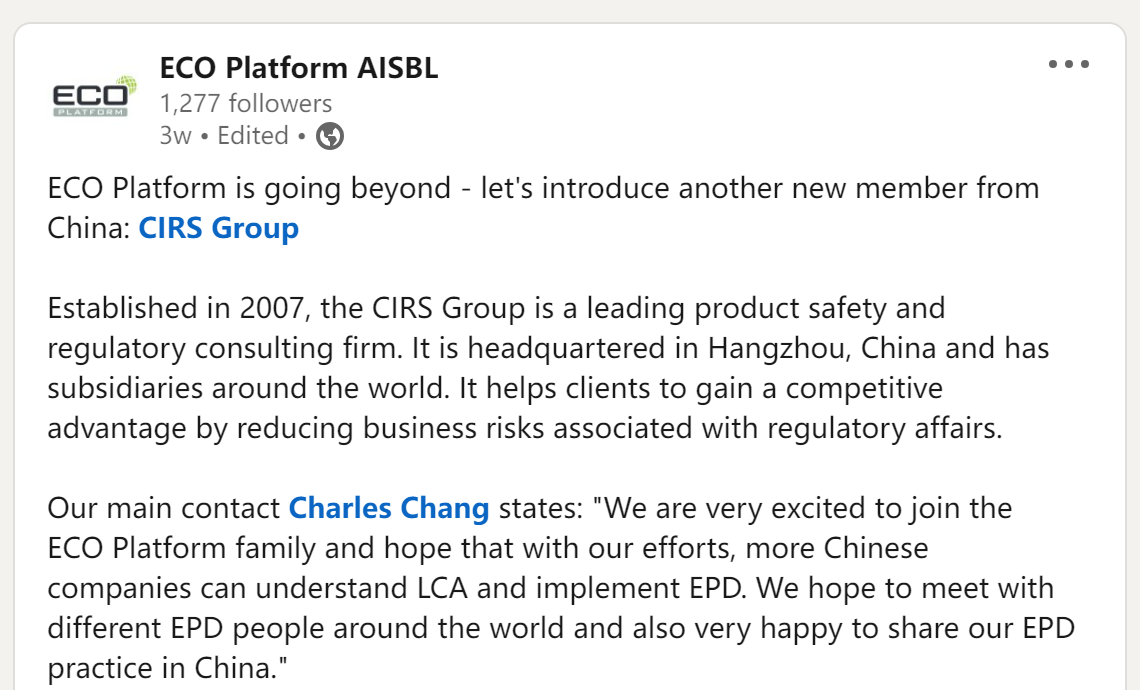This screenshot has width=1140, height=690.
Task: Open Charles Chang's profile mention
Action: pyautogui.click(x=388, y=508)
